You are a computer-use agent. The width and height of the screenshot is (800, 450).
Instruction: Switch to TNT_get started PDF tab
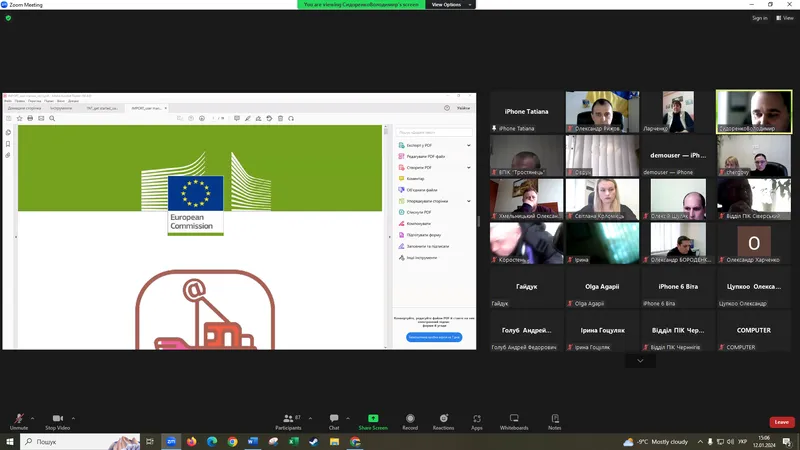click(x=102, y=108)
